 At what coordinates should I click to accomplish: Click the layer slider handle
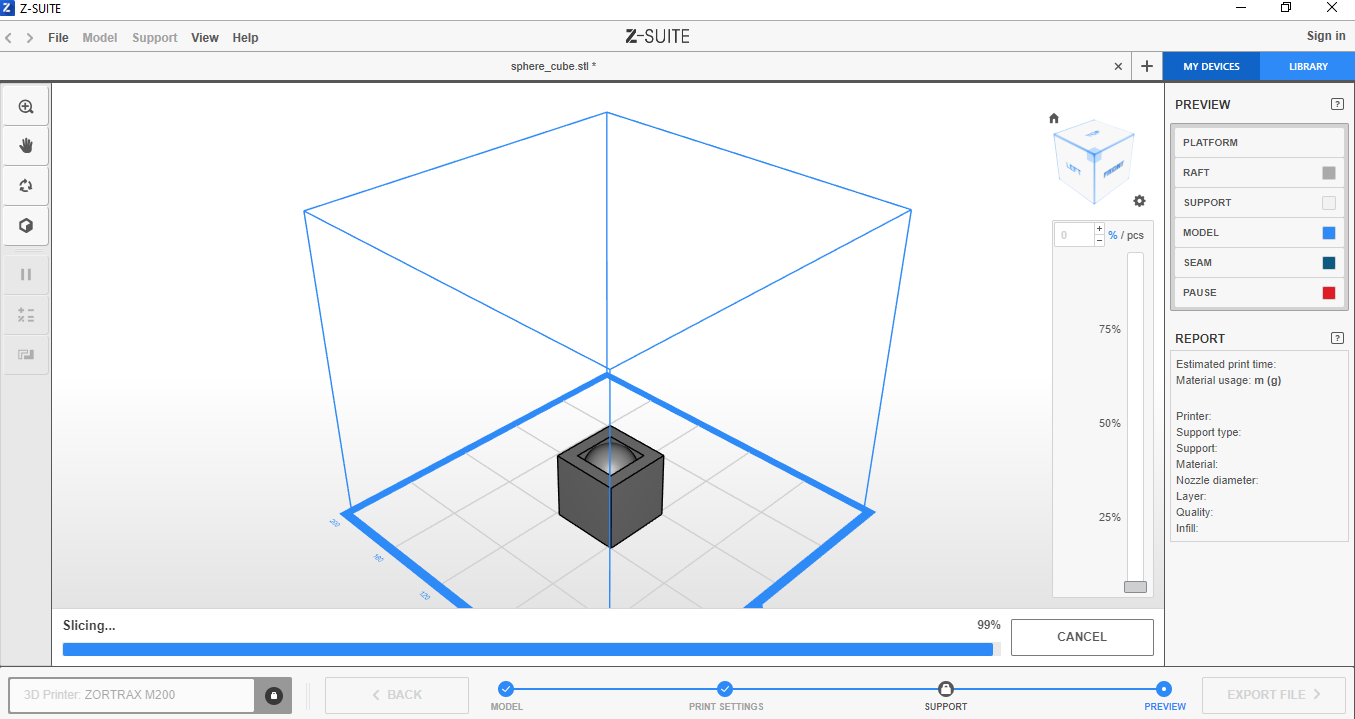[1135, 587]
